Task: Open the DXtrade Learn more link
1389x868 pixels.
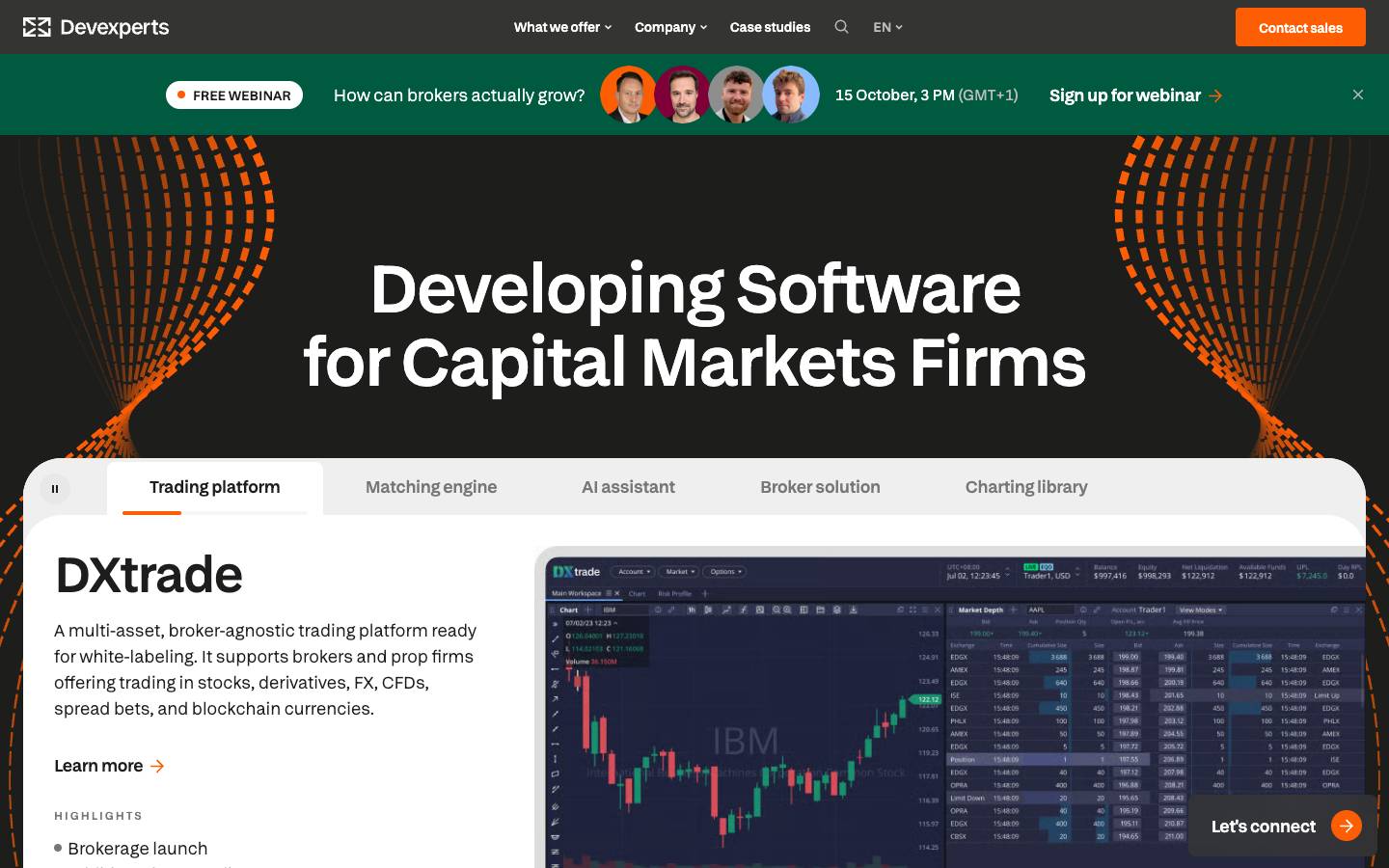Action: (x=109, y=766)
